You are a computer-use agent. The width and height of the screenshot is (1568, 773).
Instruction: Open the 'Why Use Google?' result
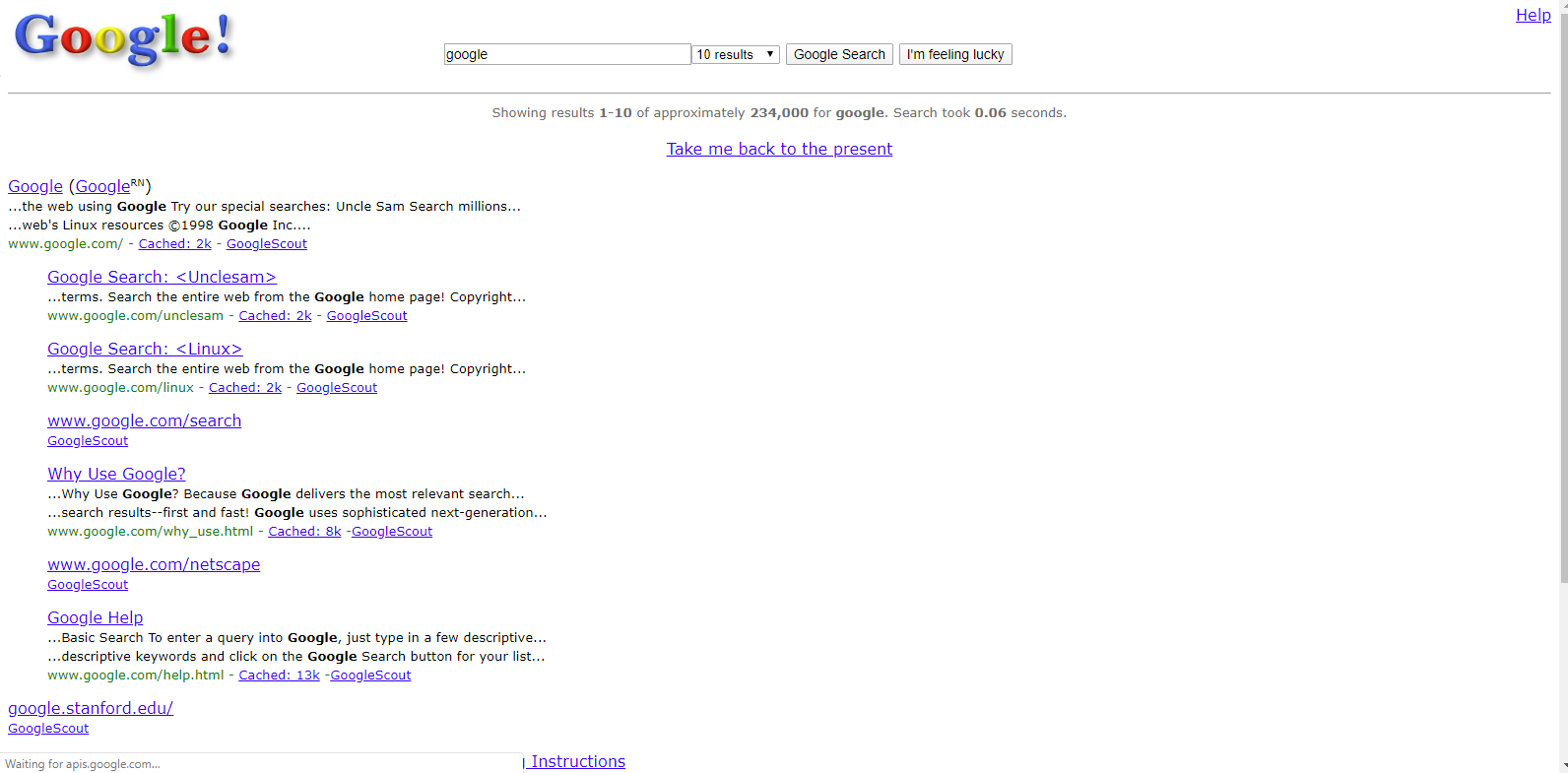coord(116,474)
